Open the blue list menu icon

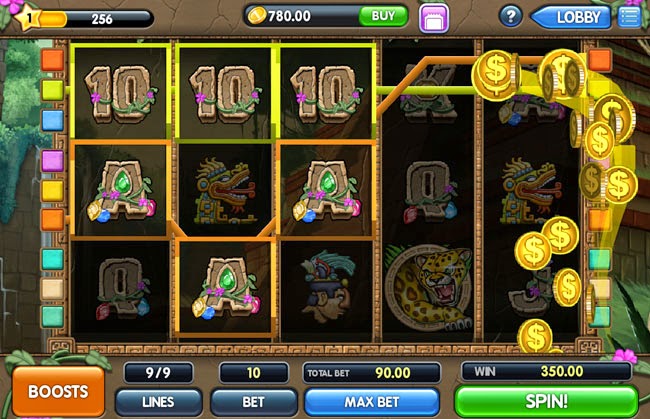click(x=629, y=17)
